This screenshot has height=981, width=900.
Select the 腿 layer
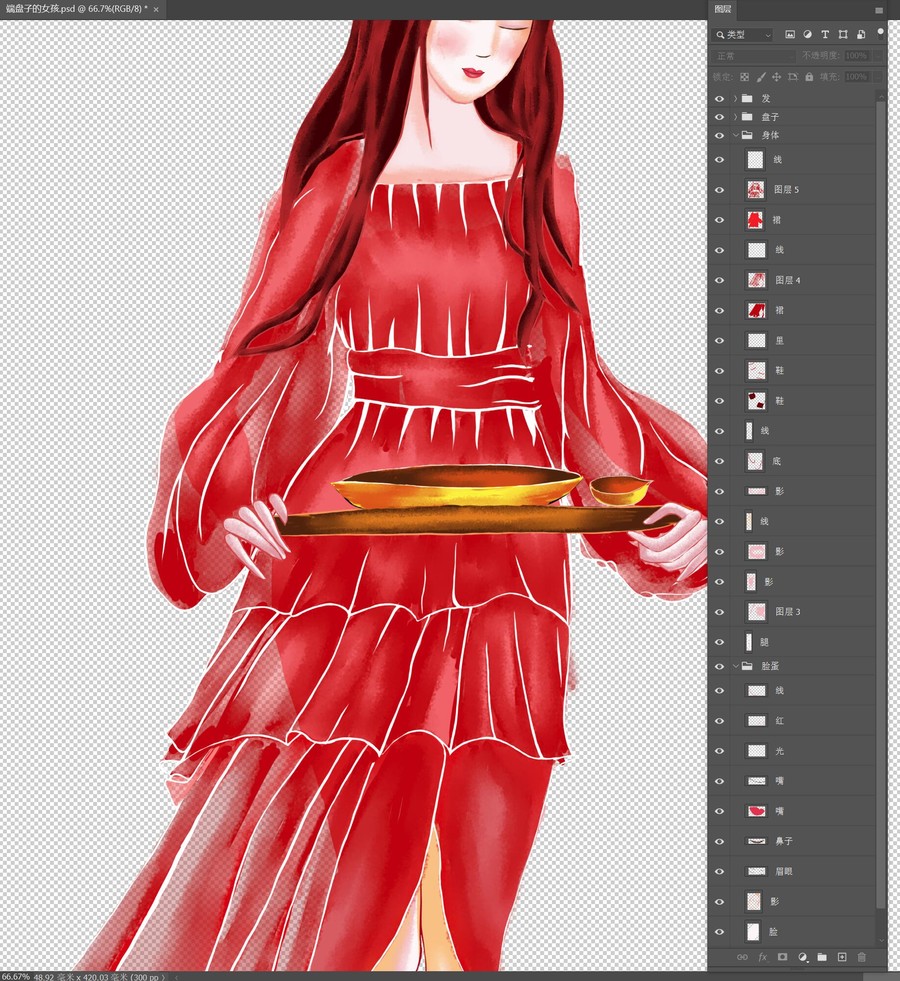click(792, 642)
